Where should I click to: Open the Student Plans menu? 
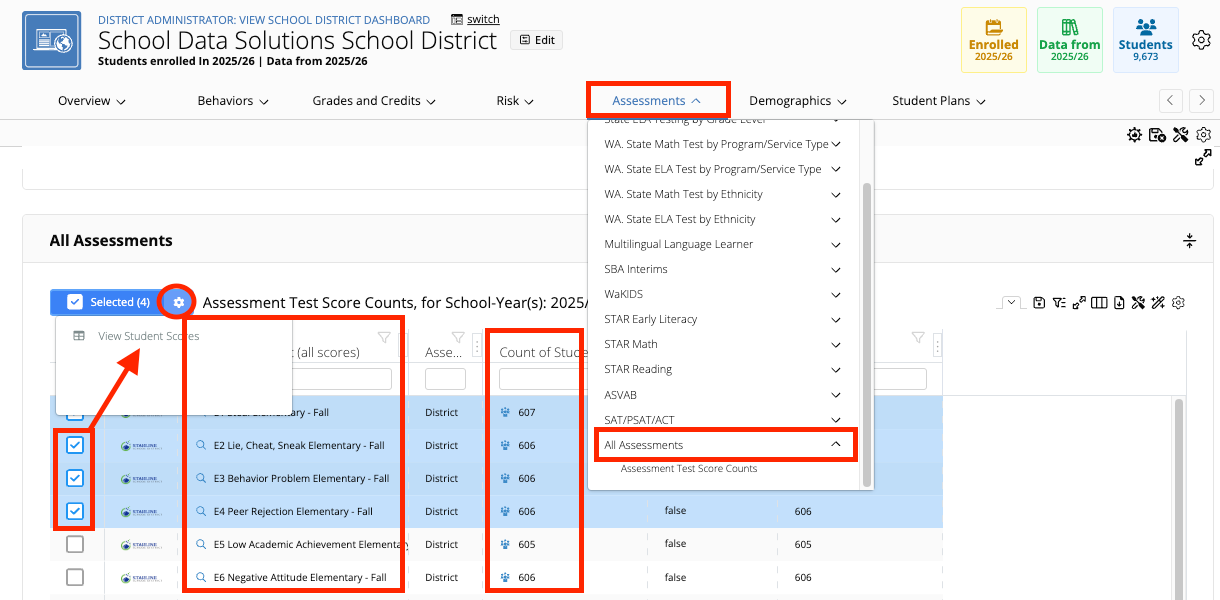[x=939, y=101]
